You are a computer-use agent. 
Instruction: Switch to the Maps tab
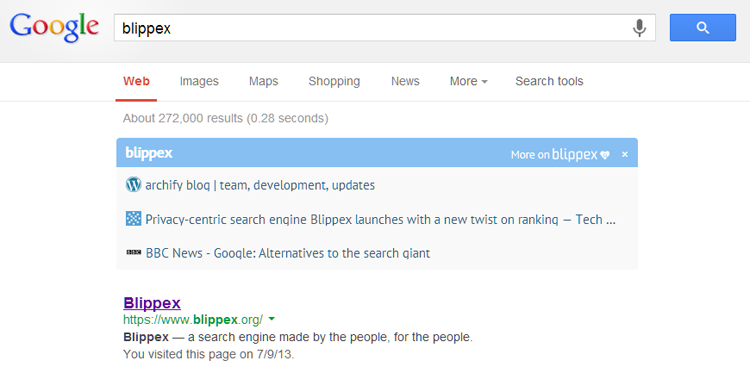264,81
